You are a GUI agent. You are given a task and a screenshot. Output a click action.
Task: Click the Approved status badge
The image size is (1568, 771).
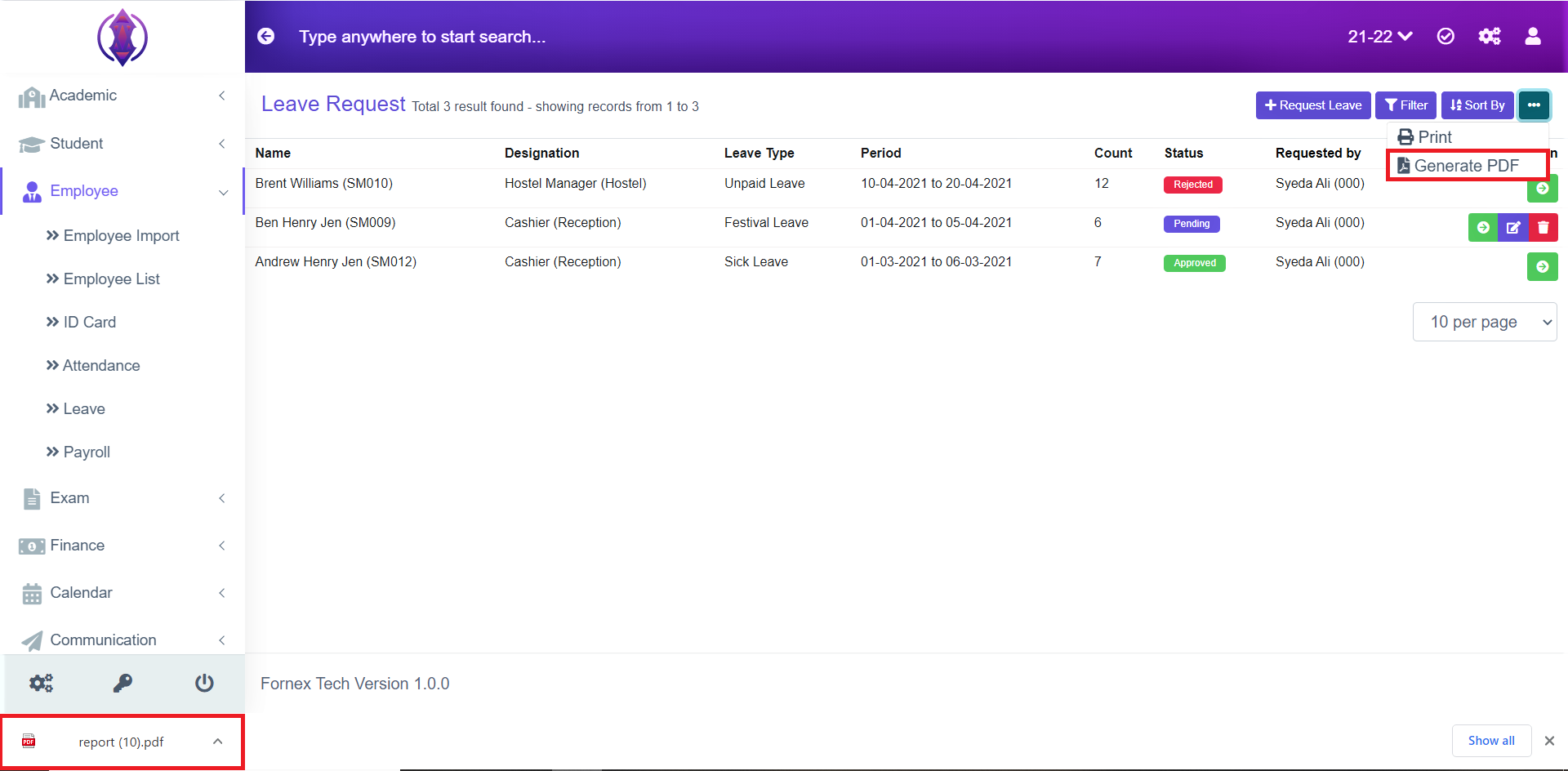1195,263
